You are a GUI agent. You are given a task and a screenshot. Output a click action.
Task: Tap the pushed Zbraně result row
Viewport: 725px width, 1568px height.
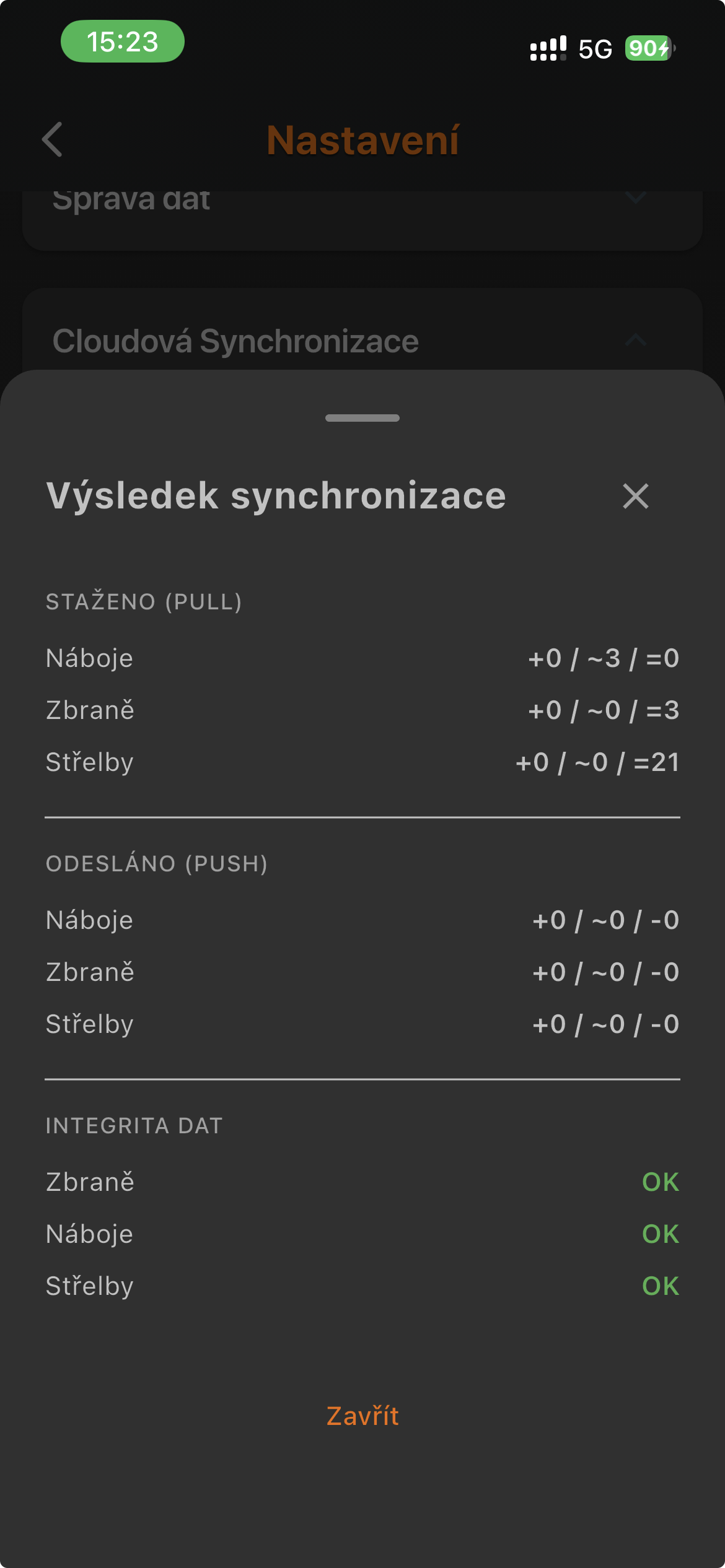coord(362,972)
